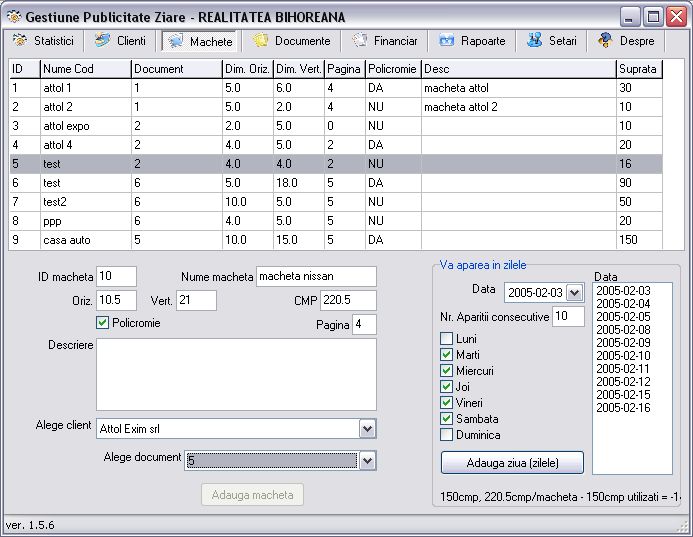
Task: Sort table by Suprata column header
Action: pos(638,69)
